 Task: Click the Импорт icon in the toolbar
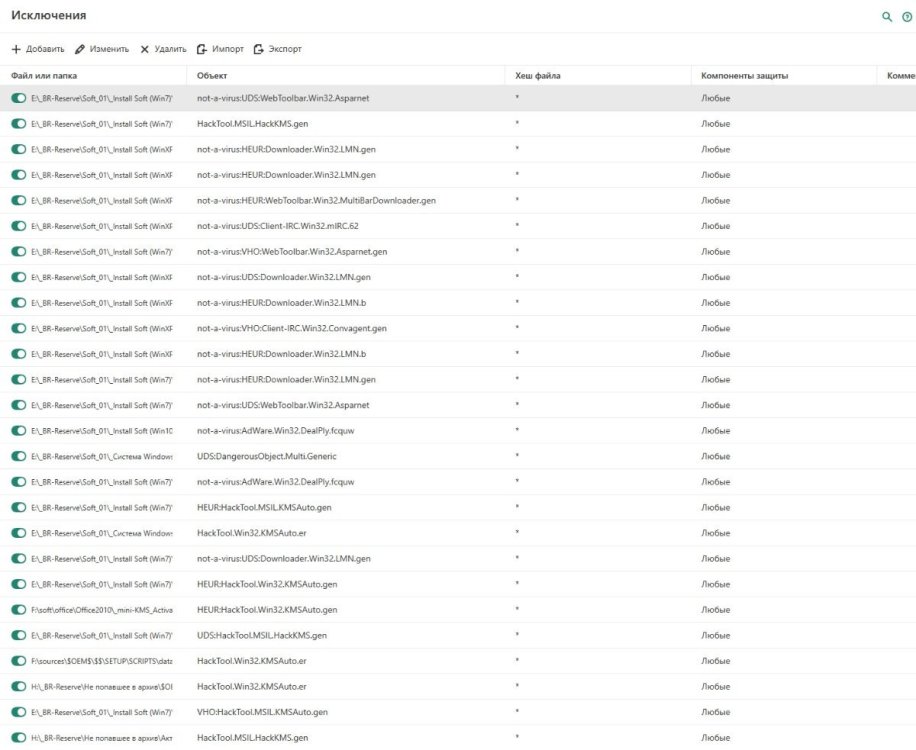pos(202,49)
